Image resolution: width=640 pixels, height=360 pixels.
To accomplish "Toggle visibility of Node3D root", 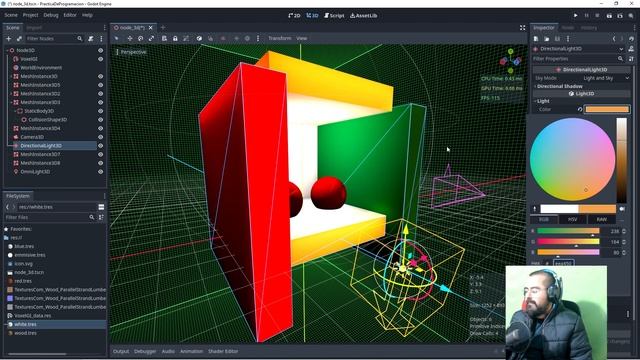I will [100, 50].
